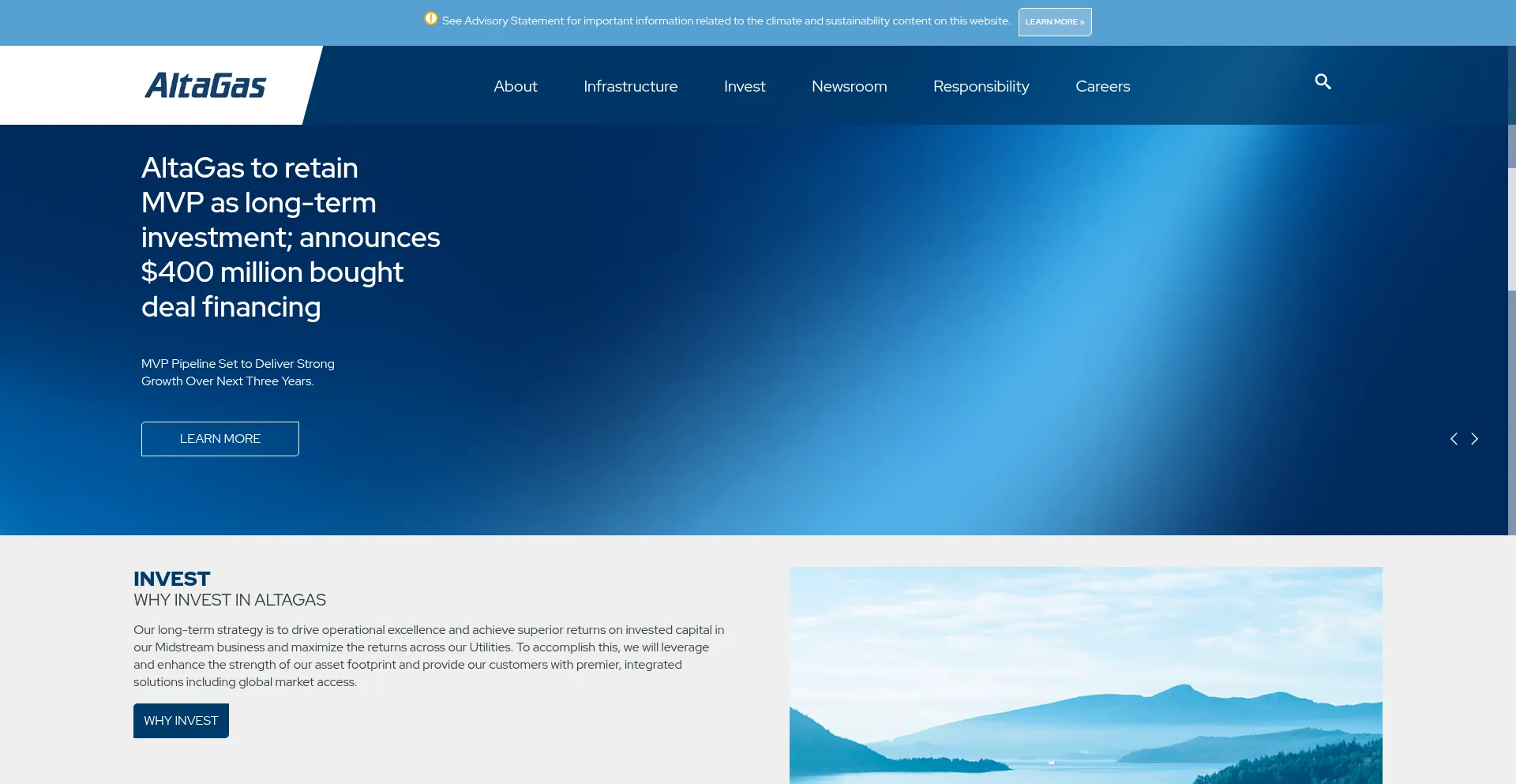Open the Careers page
Image resolution: width=1516 pixels, height=784 pixels.
click(x=1102, y=86)
